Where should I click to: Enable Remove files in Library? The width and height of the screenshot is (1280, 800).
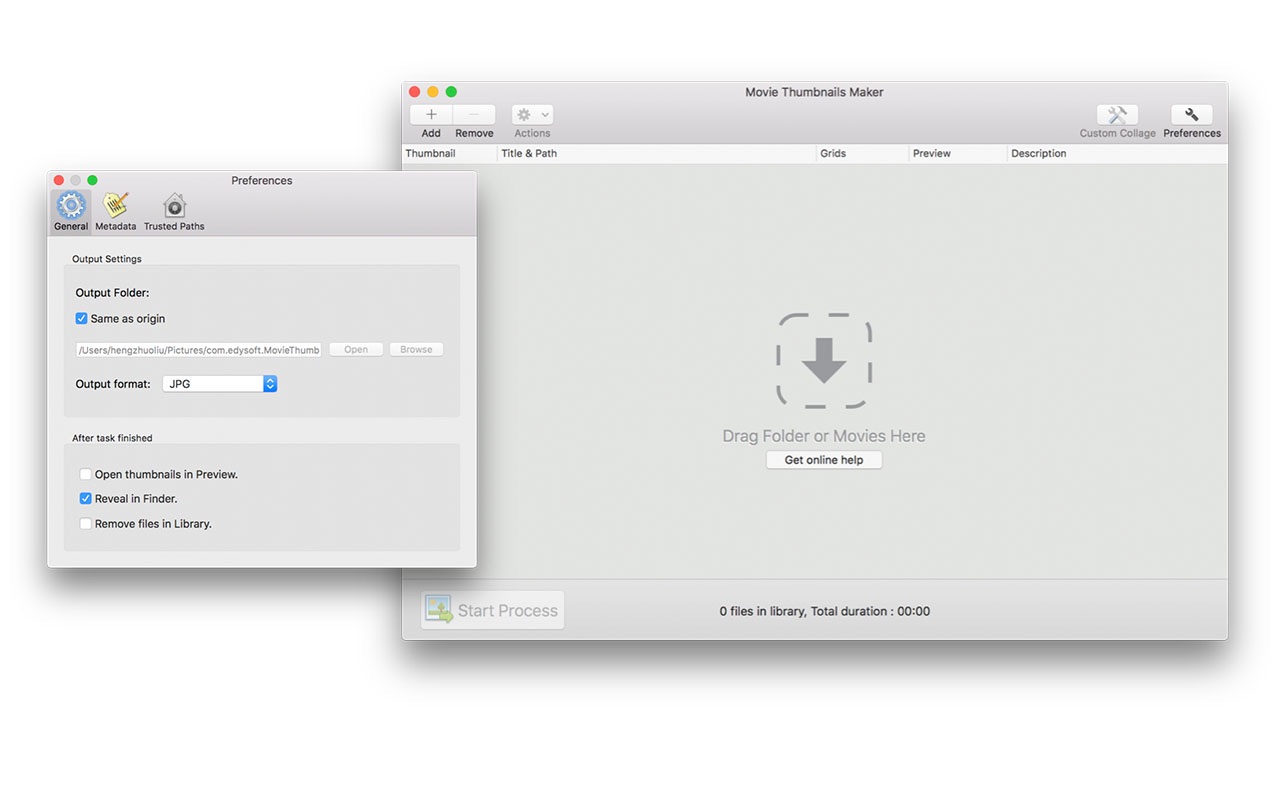tap(86, 524)
